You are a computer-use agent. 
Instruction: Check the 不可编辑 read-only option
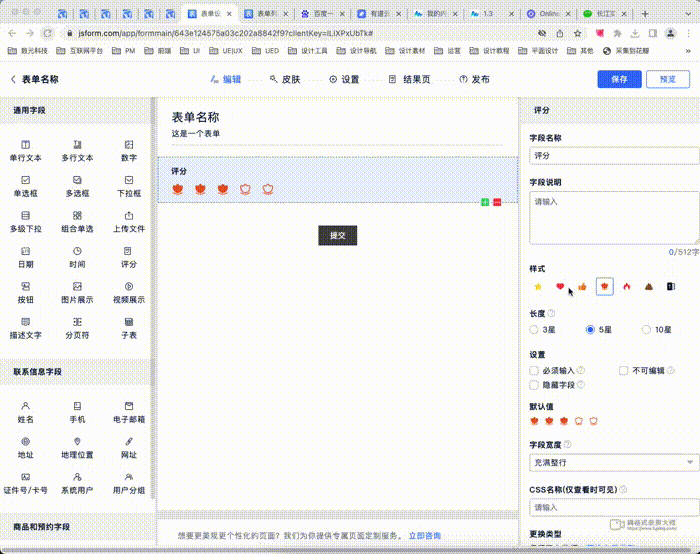623,370
